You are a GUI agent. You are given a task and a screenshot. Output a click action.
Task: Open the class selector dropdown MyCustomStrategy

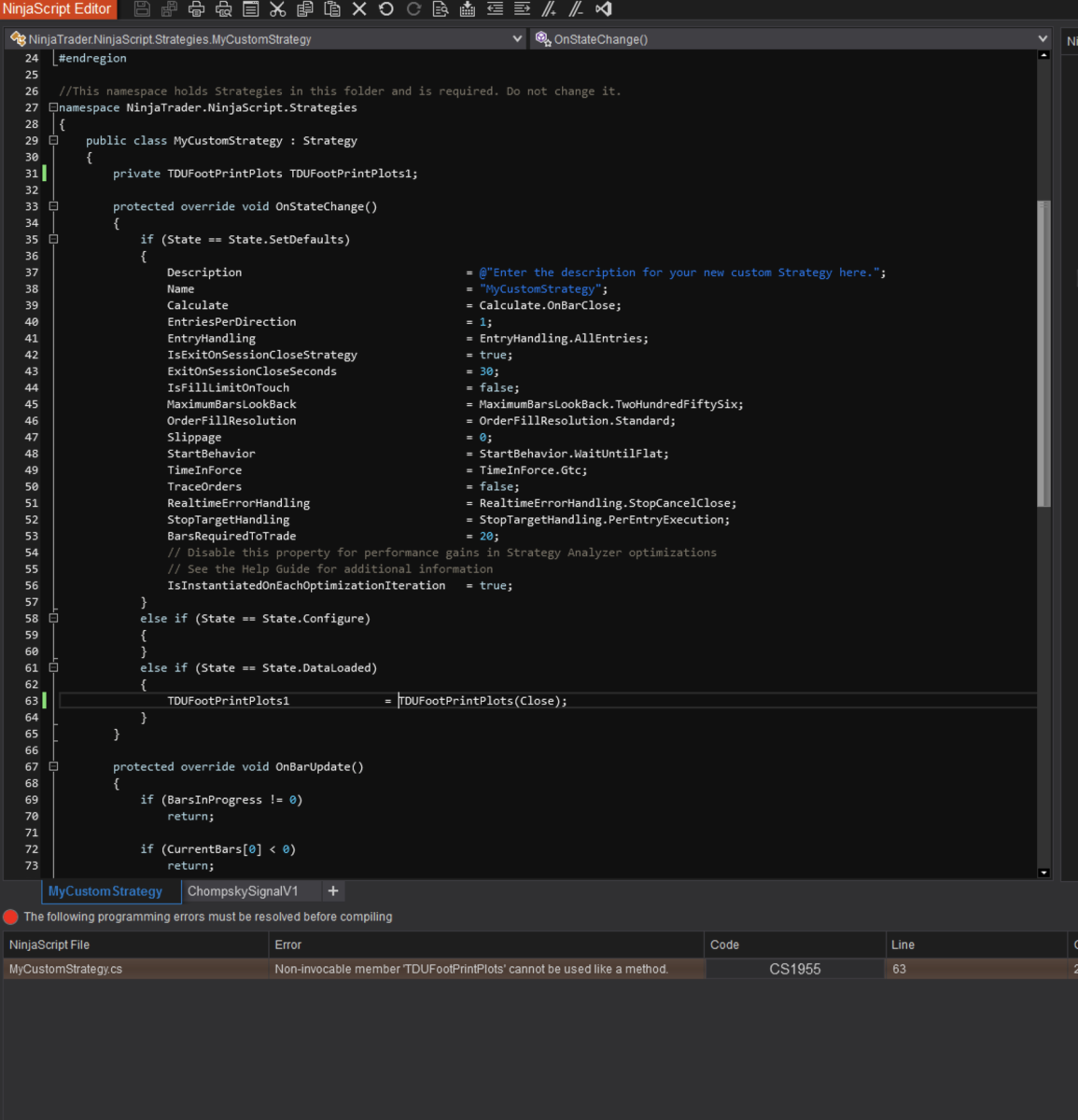click(266, 39)
